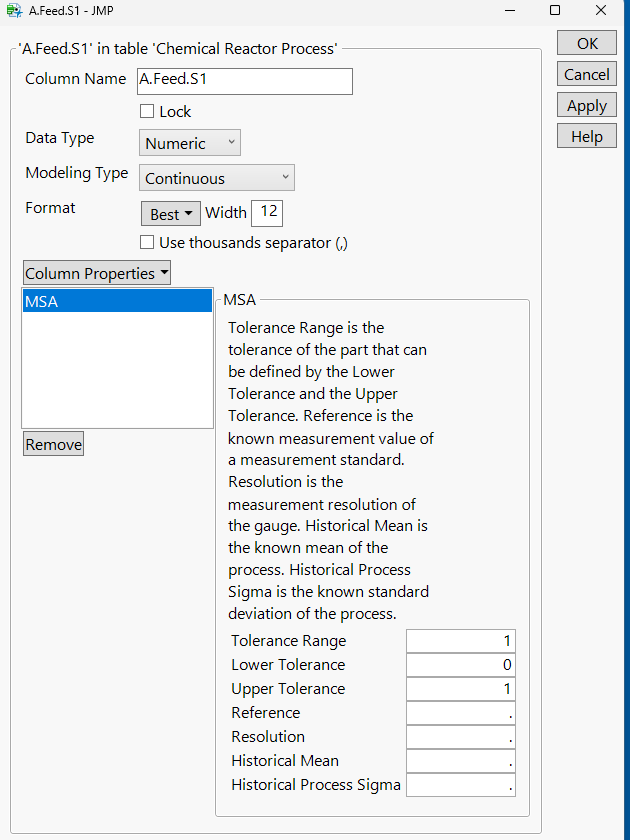Open the Column Properties menu
Image resolution: width=630 pixels, height=840 pixels.
(97, 273)
